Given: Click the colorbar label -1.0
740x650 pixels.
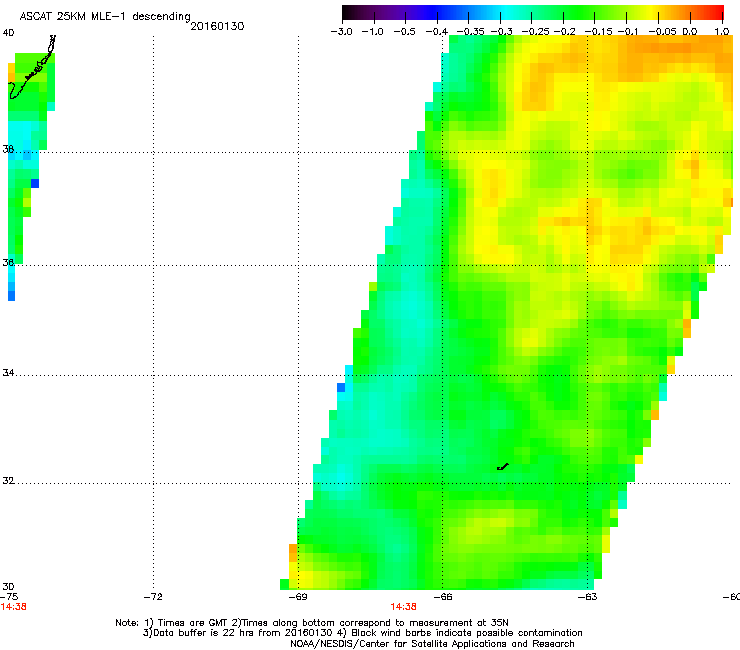Looking at the screenshot, I should 373,32.
